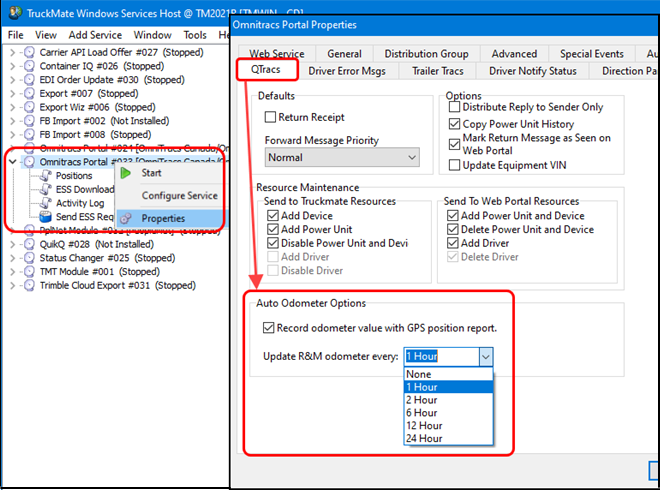
Task: Click the Update R&M odometer dropdown arrow
Action: (x=486, y=357)
